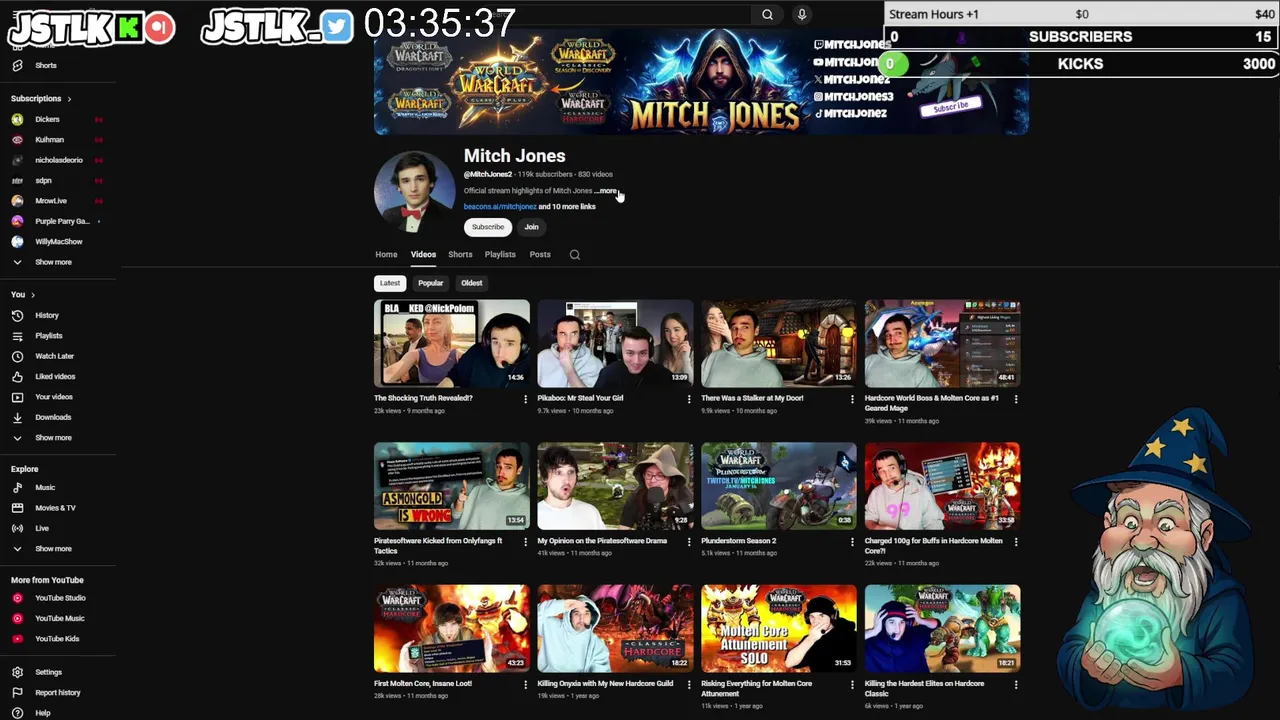Open the Posts tab

click(540, 255)
